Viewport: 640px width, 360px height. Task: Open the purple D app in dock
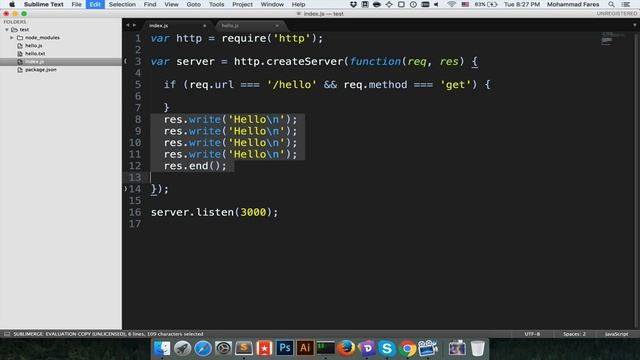367,348
